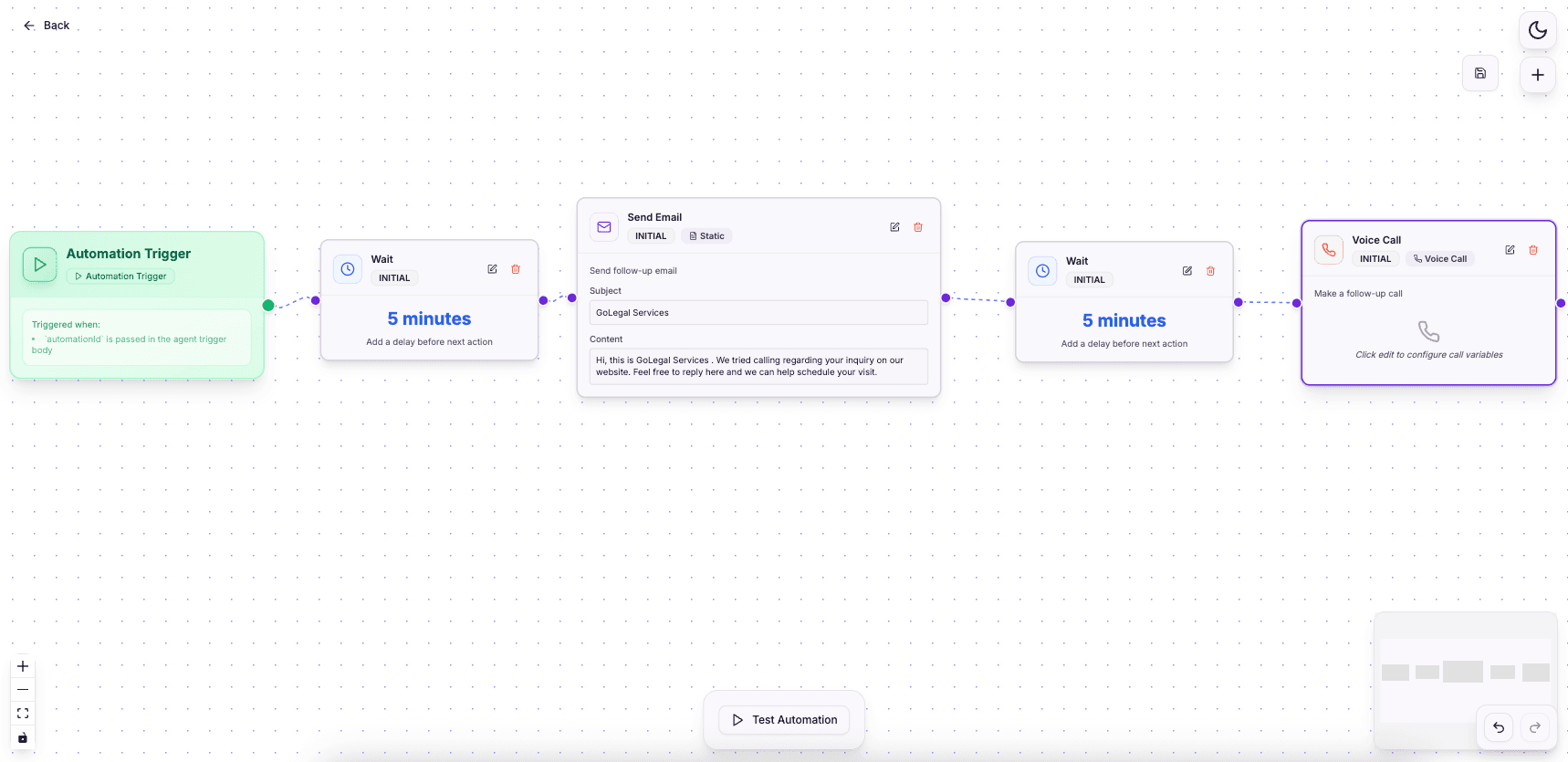Screen dimensions: 1568x762
Task: Delete the Send Email node
Action: point(918,227)
